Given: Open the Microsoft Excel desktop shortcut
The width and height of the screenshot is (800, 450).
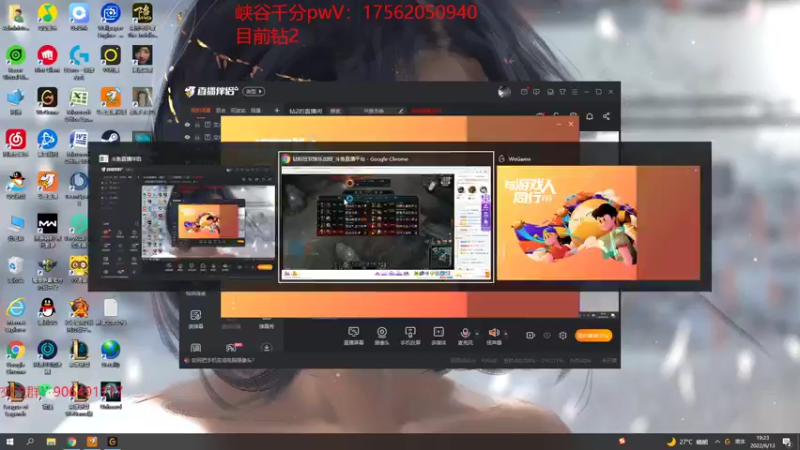Looking at the screenshot, I should [x=79, y=103].
